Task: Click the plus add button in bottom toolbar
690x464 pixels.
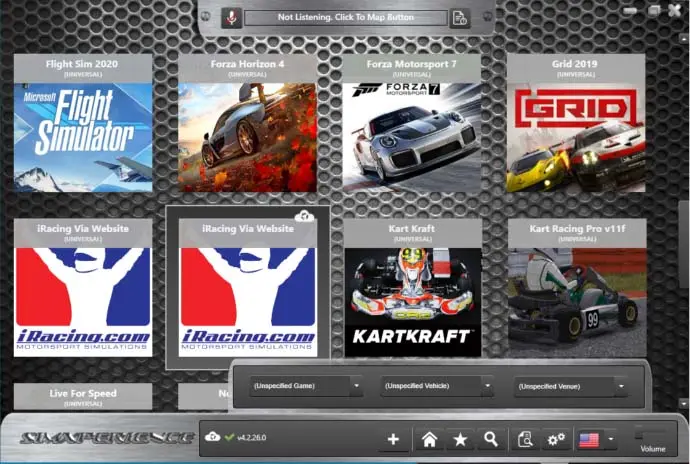Action: pos(393,439)
